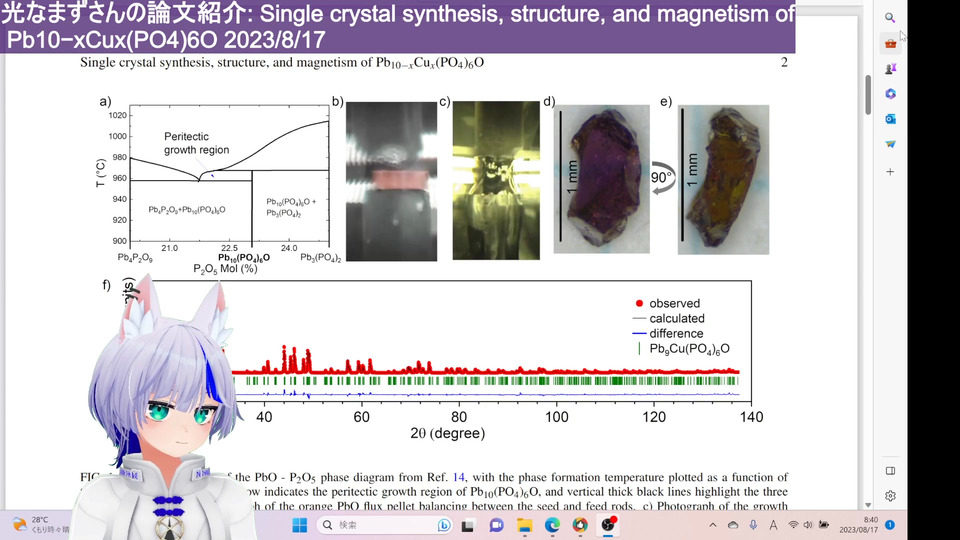The width and height of the screenshot is (960, 540).
Task: Open OneDrive cloud icon in system tray
Action: [x=733, y=525]
